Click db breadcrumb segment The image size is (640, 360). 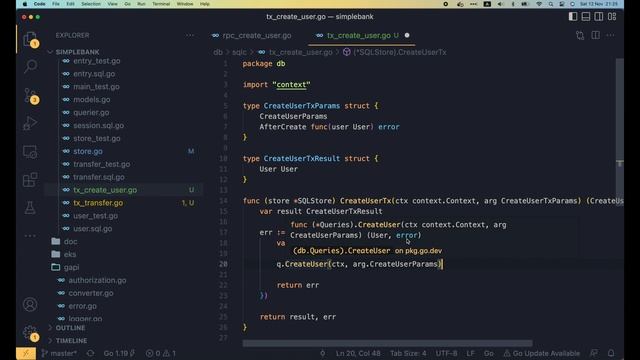coord(218,52)
